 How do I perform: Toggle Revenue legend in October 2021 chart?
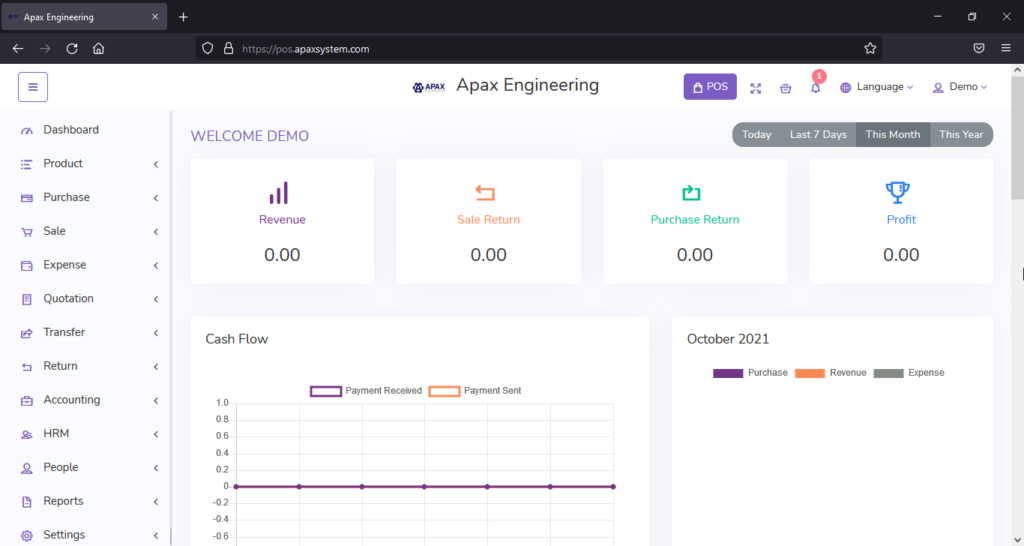pyautogui.click(x=831, y=373)
